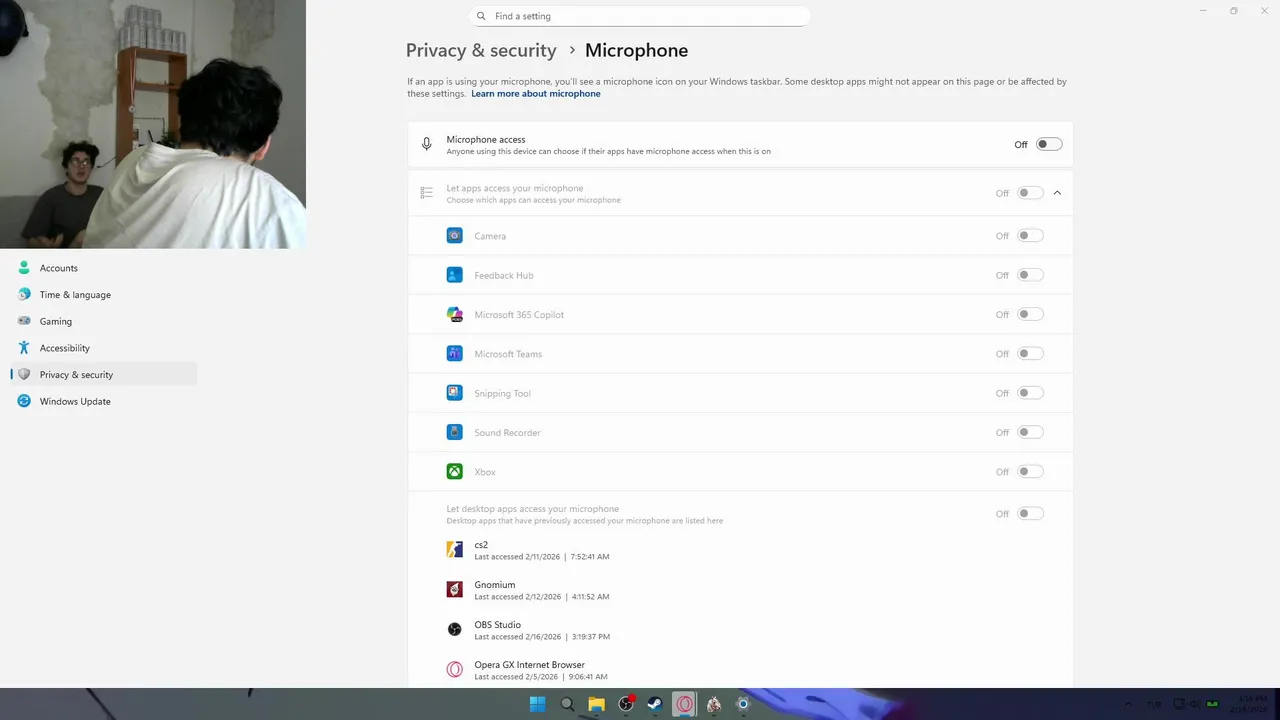Click the Microsoft Teams app icon

pos(455,354)
